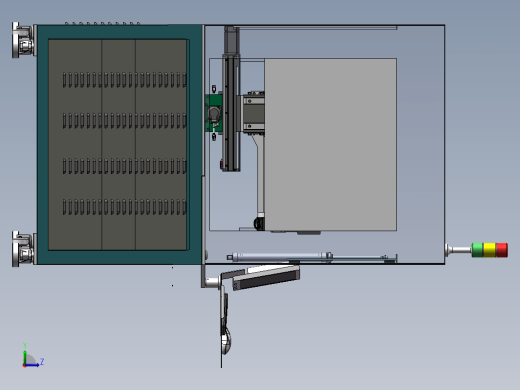Click the green segment of the signal tower light
Viewport: 520px width, 390px height.
(x=477, y=250)
